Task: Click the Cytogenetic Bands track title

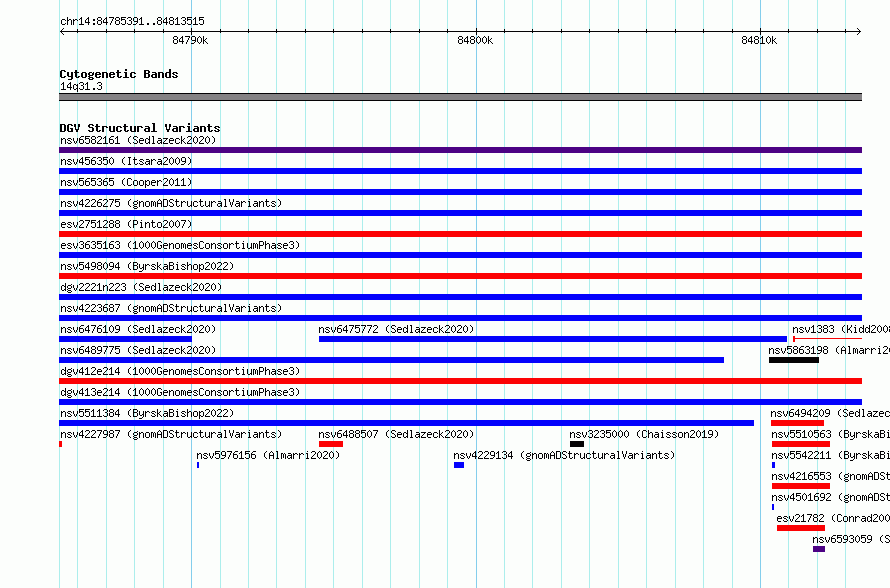Action: (119, 74)
